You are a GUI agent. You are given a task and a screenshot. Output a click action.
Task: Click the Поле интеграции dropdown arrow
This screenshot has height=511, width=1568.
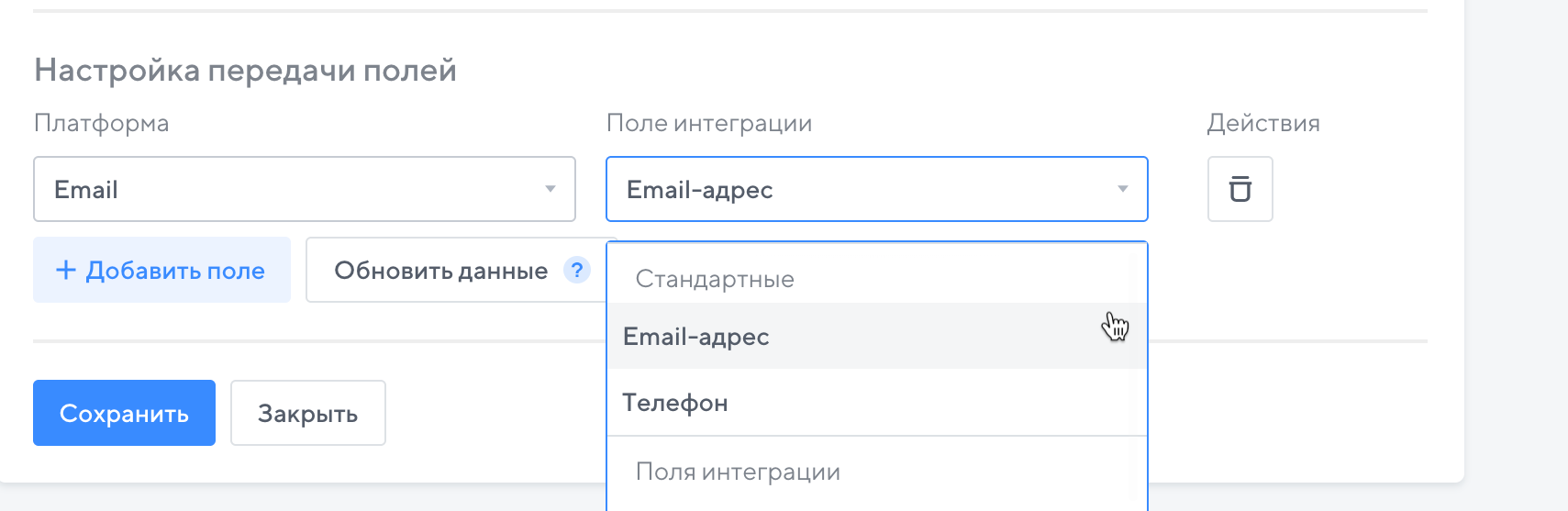click(1122, 189)
